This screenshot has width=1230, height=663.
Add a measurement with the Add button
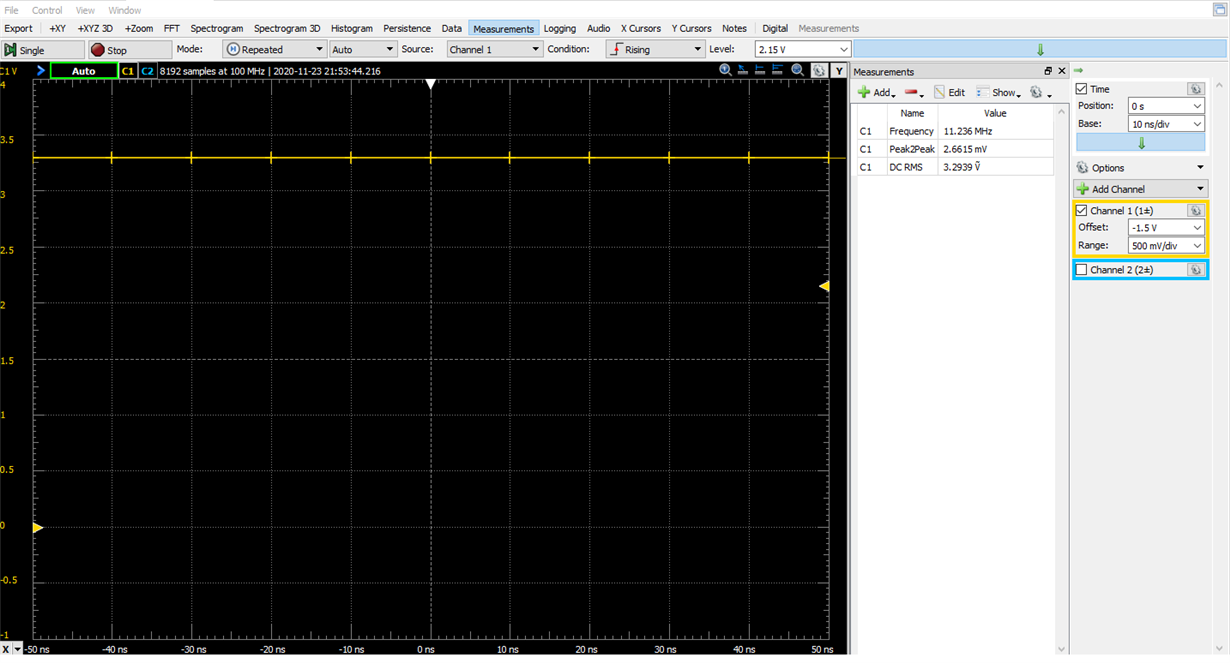click(x=876, y=92)
